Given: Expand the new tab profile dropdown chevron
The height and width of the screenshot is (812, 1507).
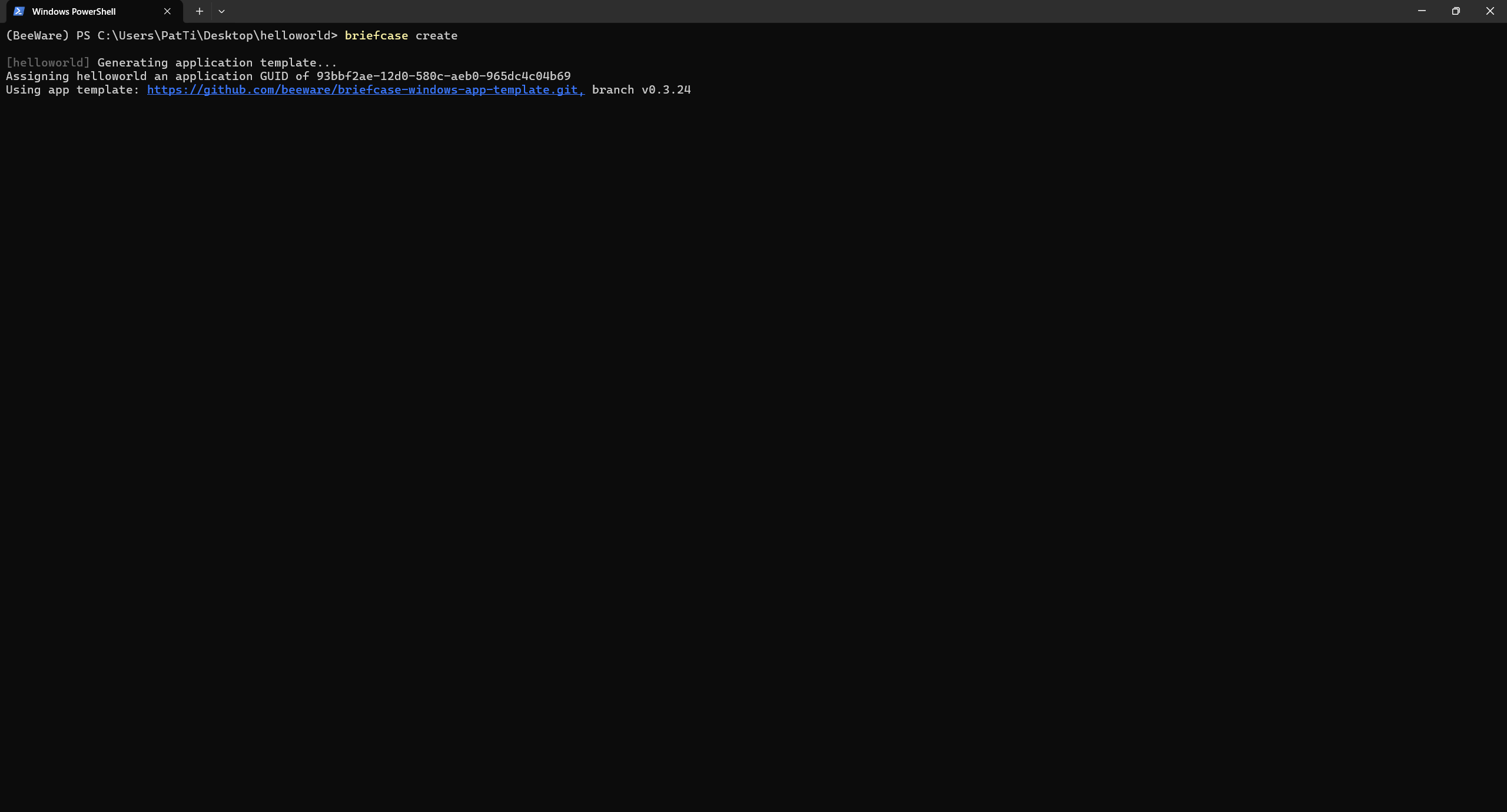Looking at the screenshot, I should tap(221, 11).
